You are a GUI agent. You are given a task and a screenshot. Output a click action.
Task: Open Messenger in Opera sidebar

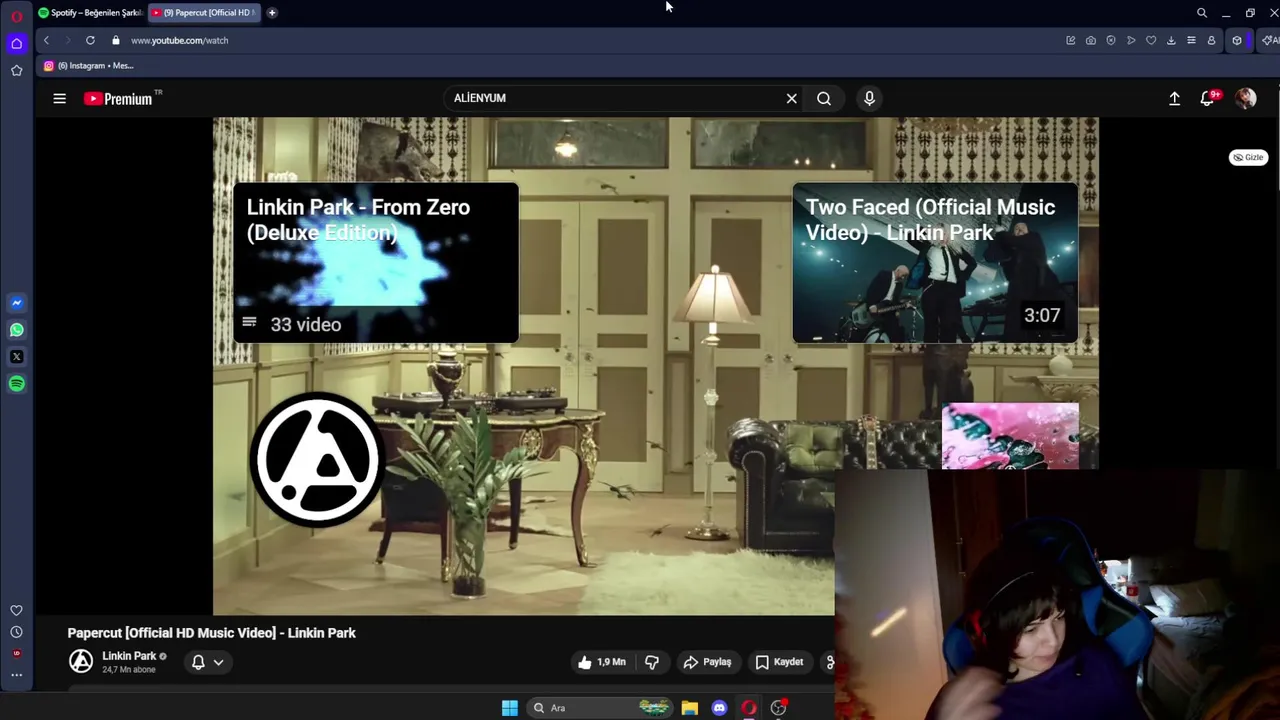point(16,302)
